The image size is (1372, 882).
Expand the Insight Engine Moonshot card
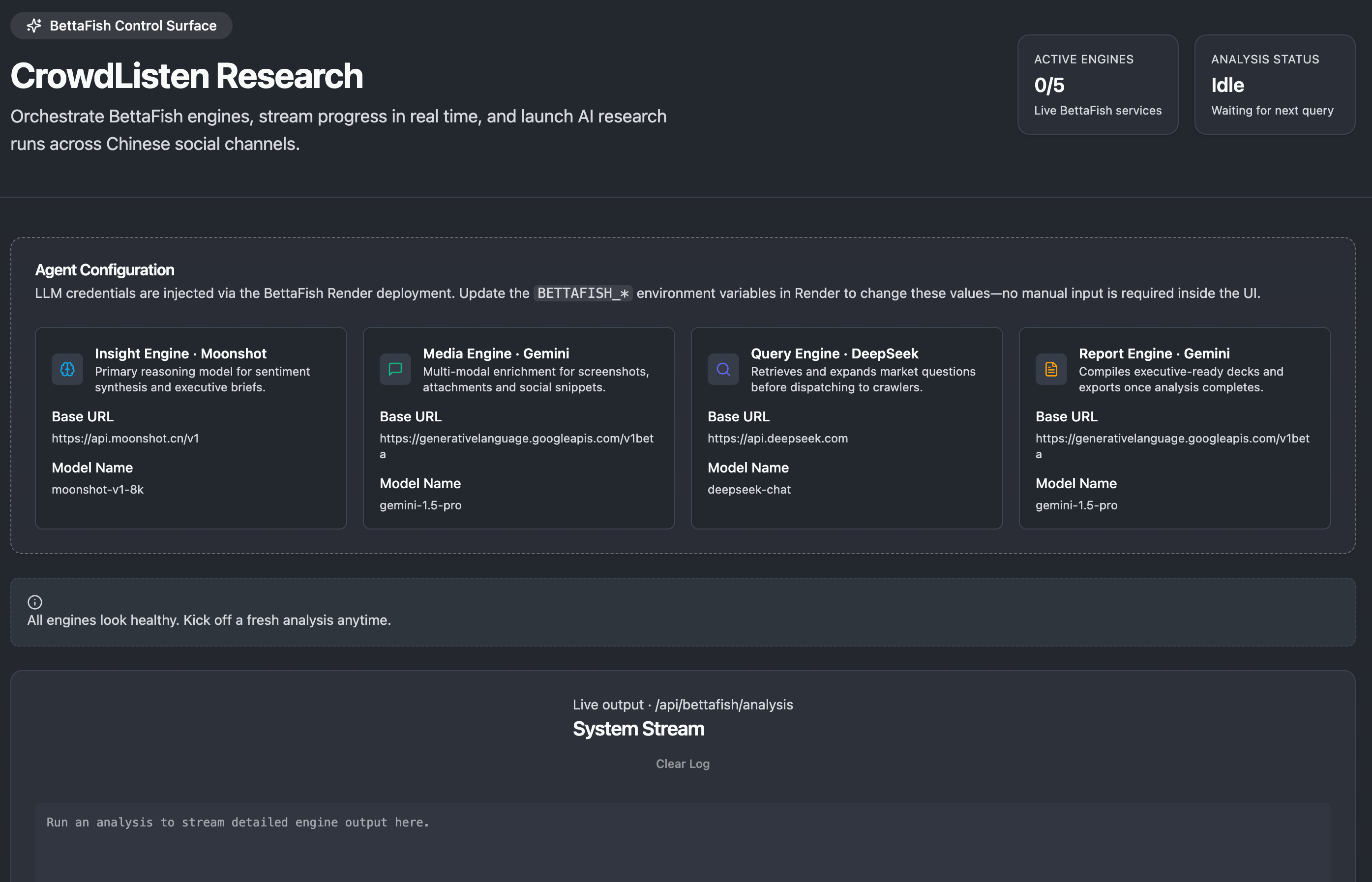click(191, 427)
